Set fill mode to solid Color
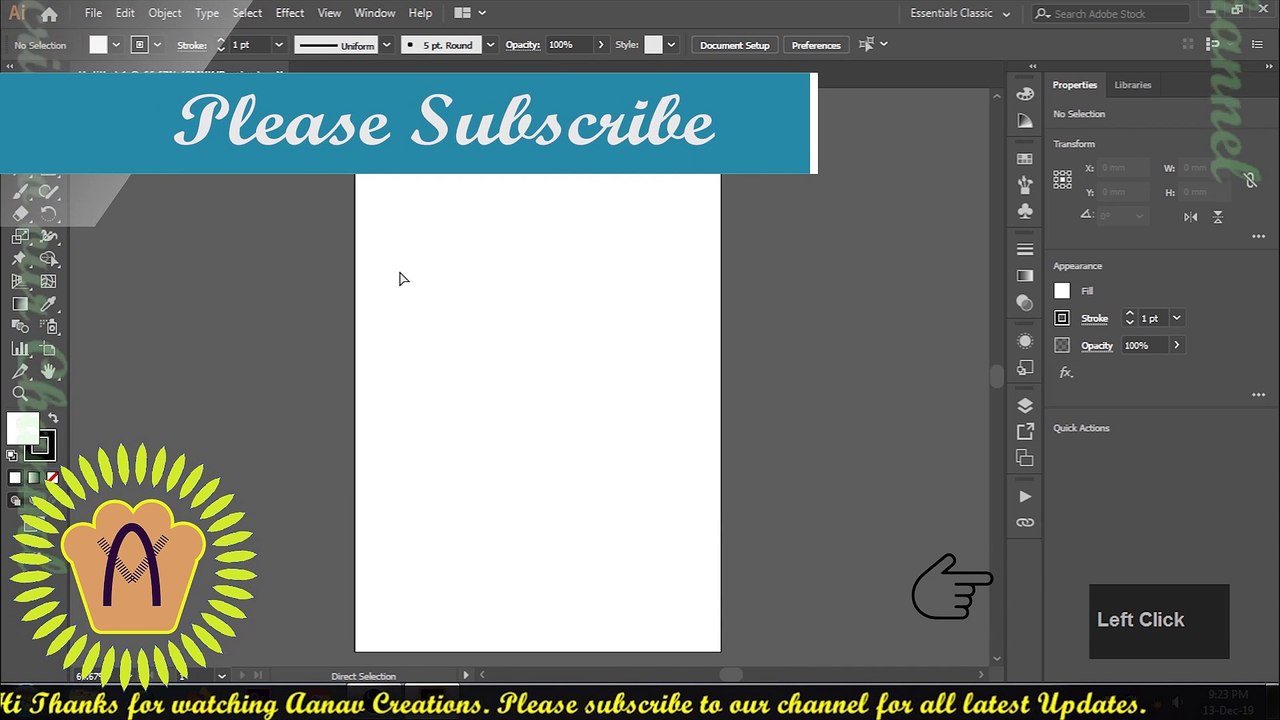Image resolution: width=1280 pixels, height=720 pixels. click(15, 478)
